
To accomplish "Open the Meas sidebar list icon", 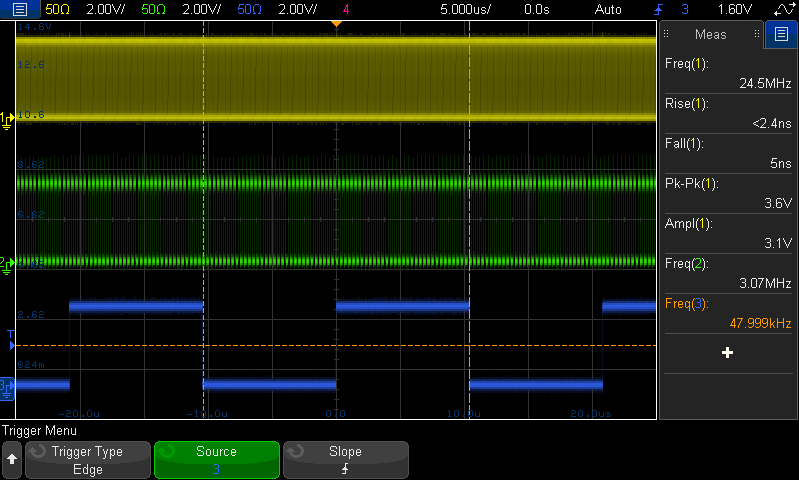I will pyautogui.click(x=781, y=34).
